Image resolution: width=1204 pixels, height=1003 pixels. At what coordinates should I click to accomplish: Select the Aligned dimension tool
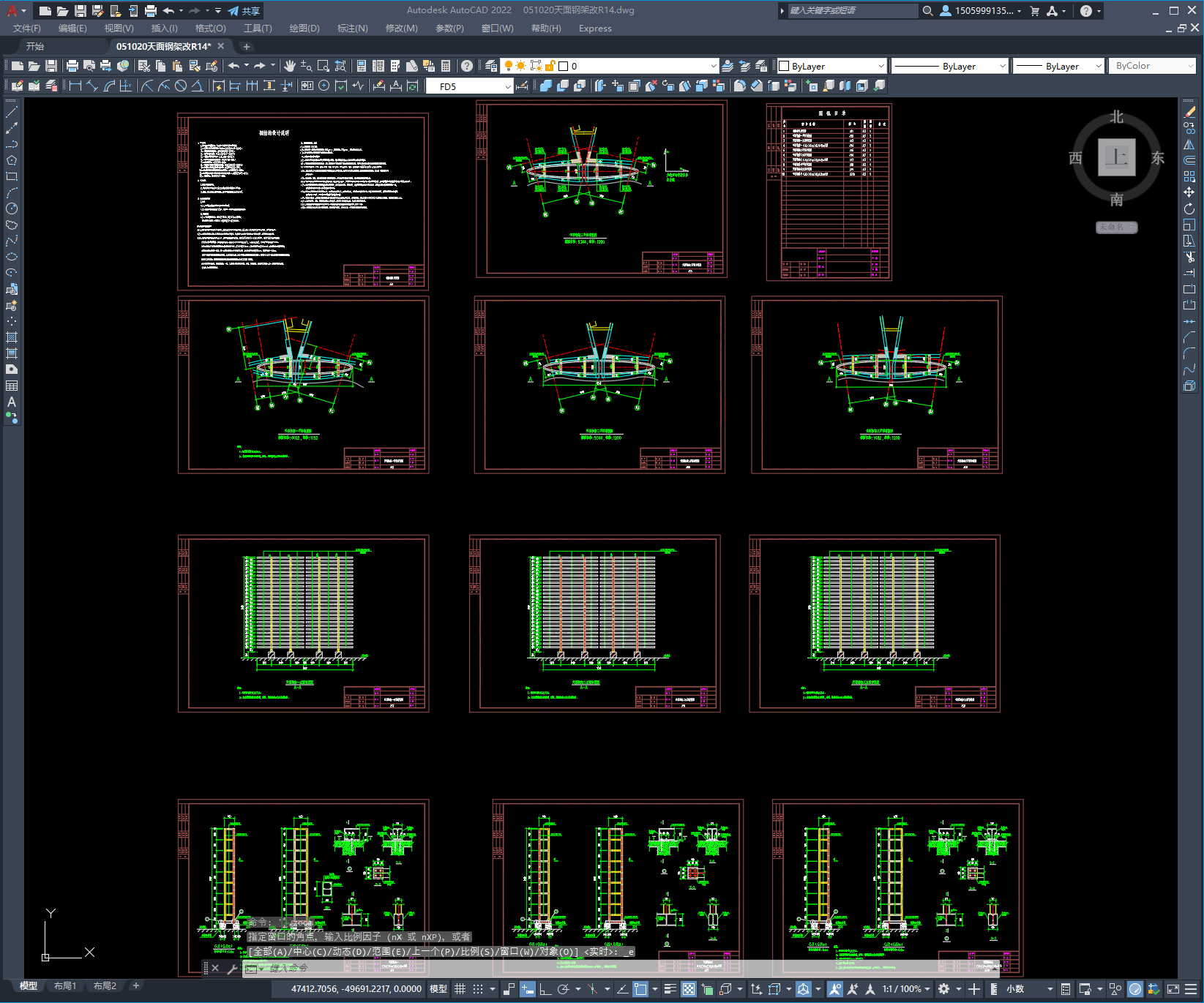92,86
